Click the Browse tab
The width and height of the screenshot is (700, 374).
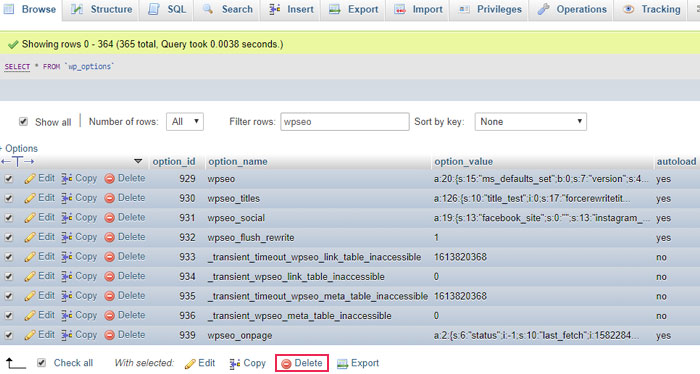(x=29, y=9)
